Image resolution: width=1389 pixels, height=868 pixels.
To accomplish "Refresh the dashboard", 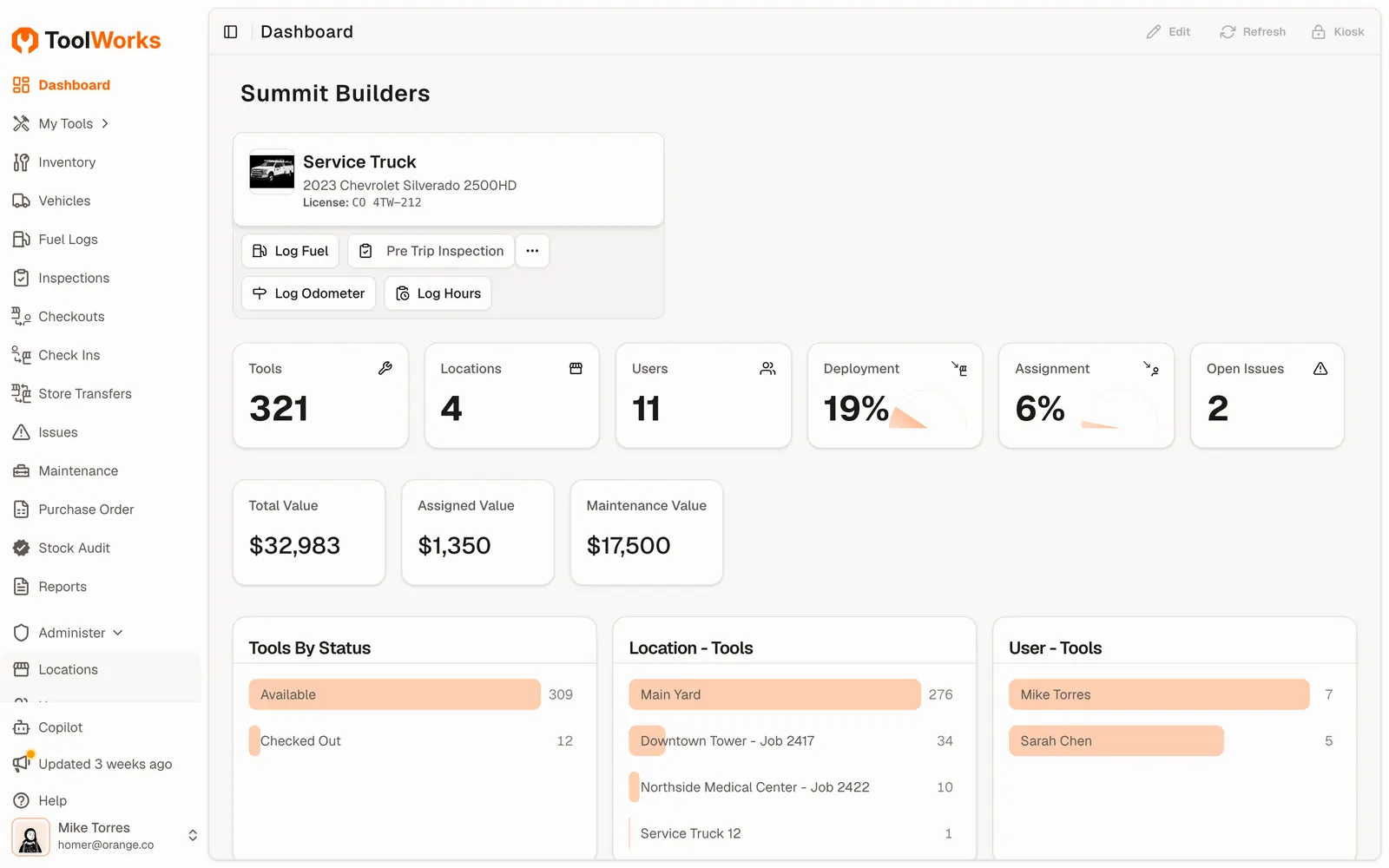I will tap(1253, 32).
